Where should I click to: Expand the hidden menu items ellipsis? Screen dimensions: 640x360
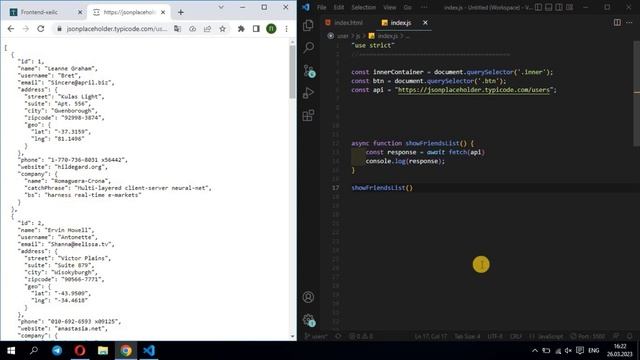pos(424,7)
